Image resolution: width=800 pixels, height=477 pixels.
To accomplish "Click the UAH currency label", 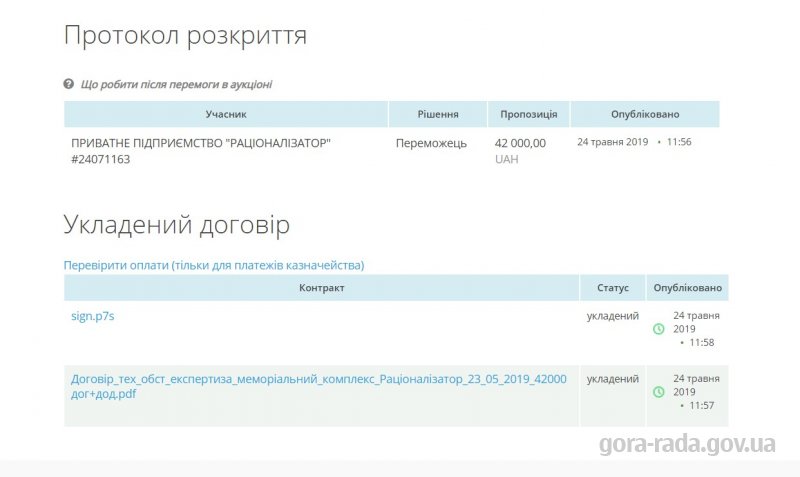I will [x=507, y=159].
